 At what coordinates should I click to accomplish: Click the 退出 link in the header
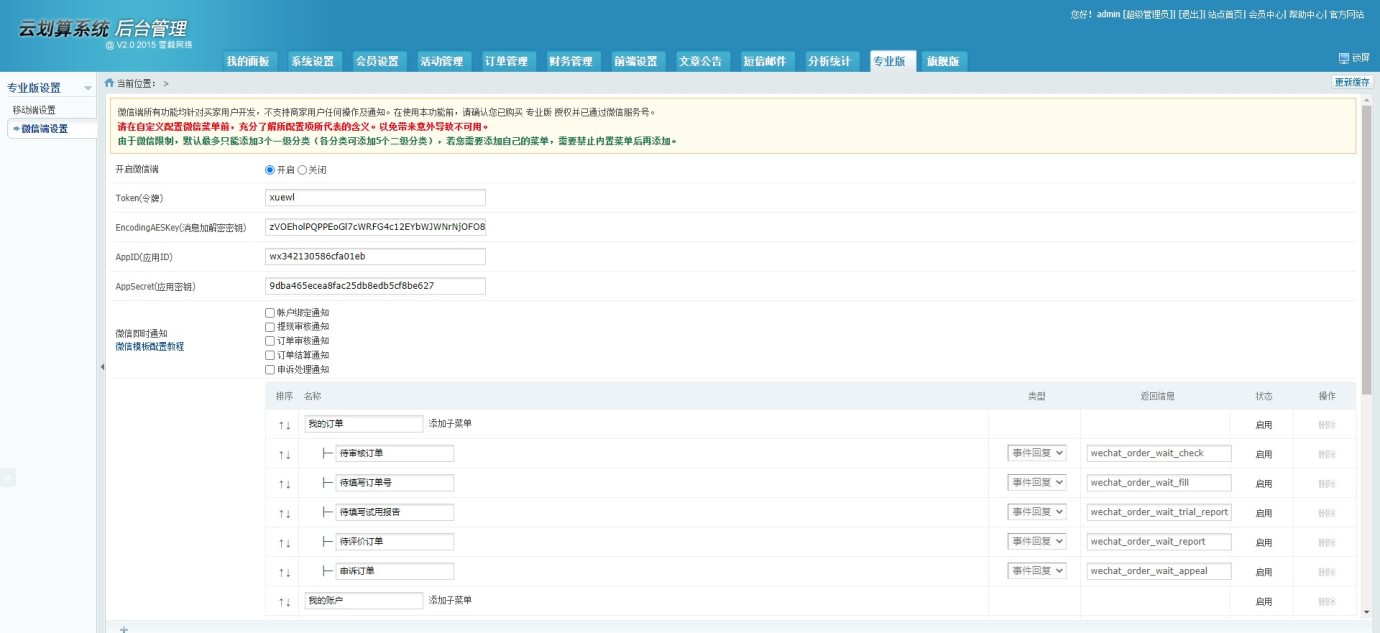point(1189,15)
